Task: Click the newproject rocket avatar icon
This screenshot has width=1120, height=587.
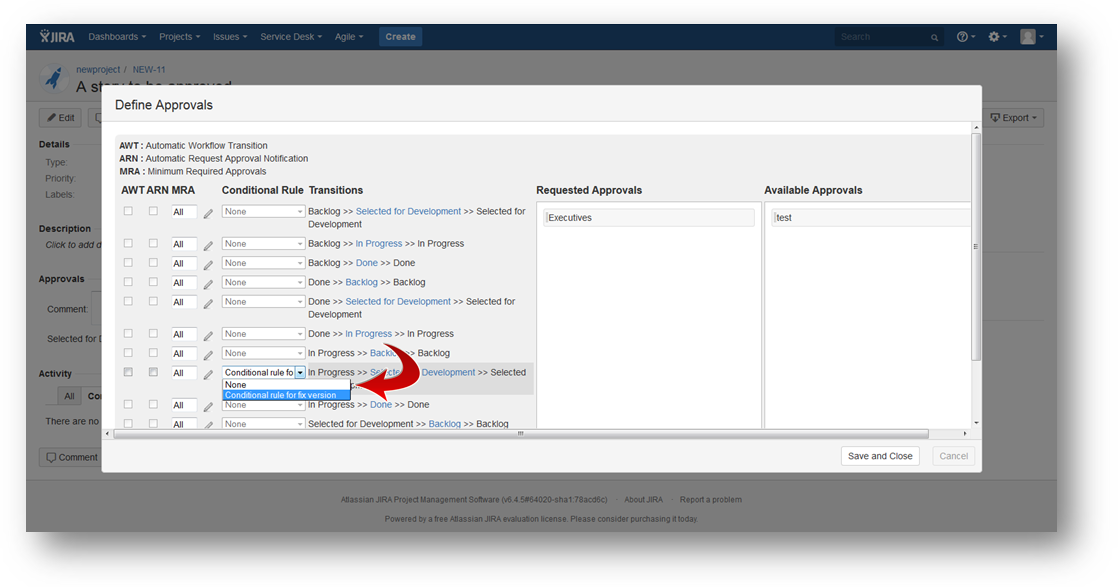Action: coord(54,78)
